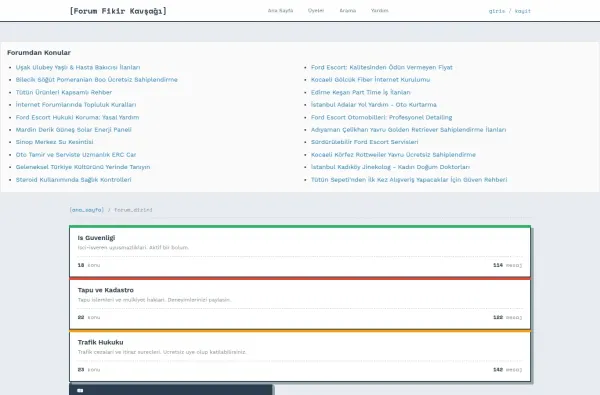Click the giris login link
Viewport: 600px width, 395px height.
pyautogui.click(x=497, y=11)
